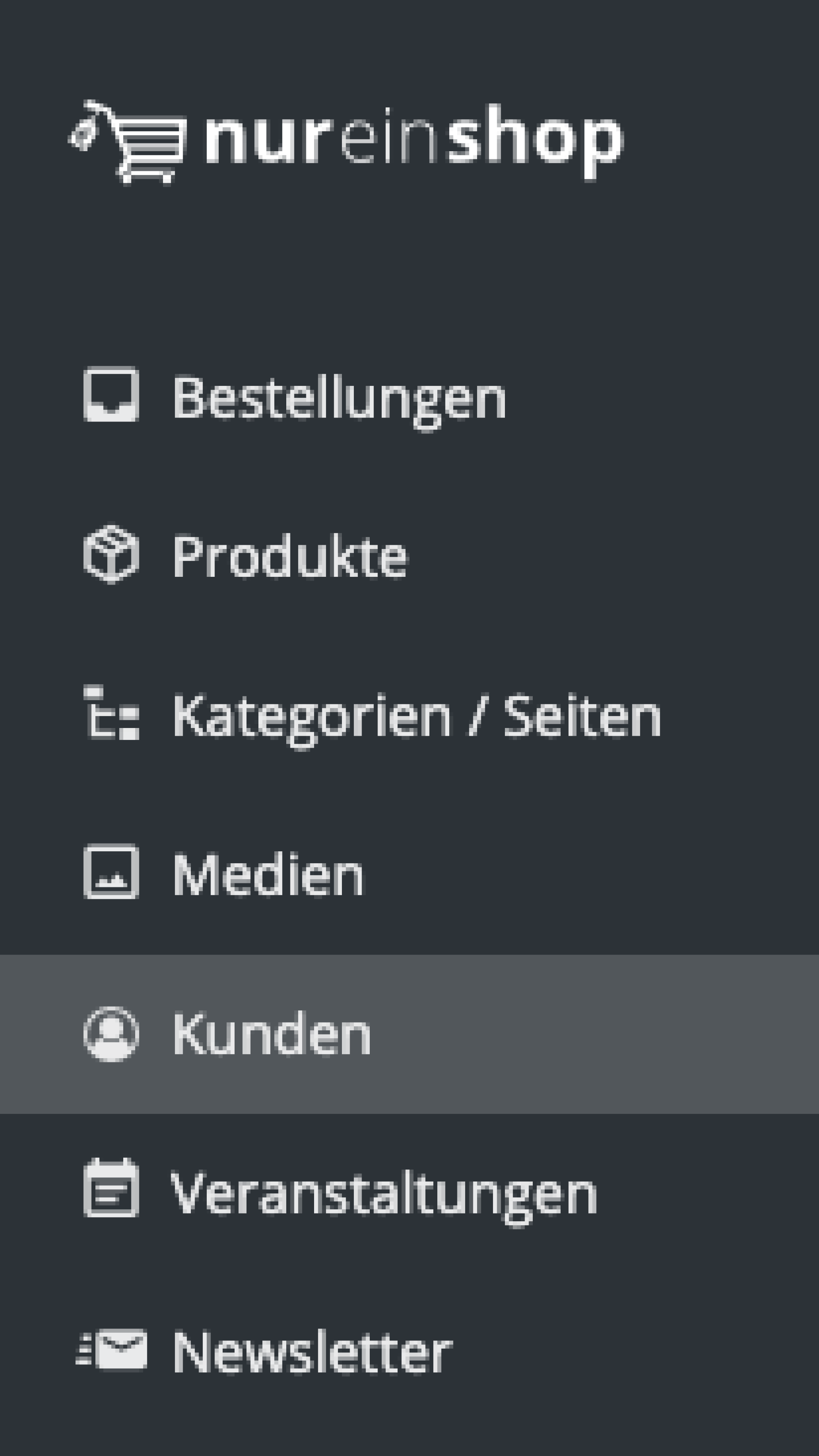Select the Medien image icon
Image resolution: width=819 pixels, height=1456 pixels.
click(111, 873)
